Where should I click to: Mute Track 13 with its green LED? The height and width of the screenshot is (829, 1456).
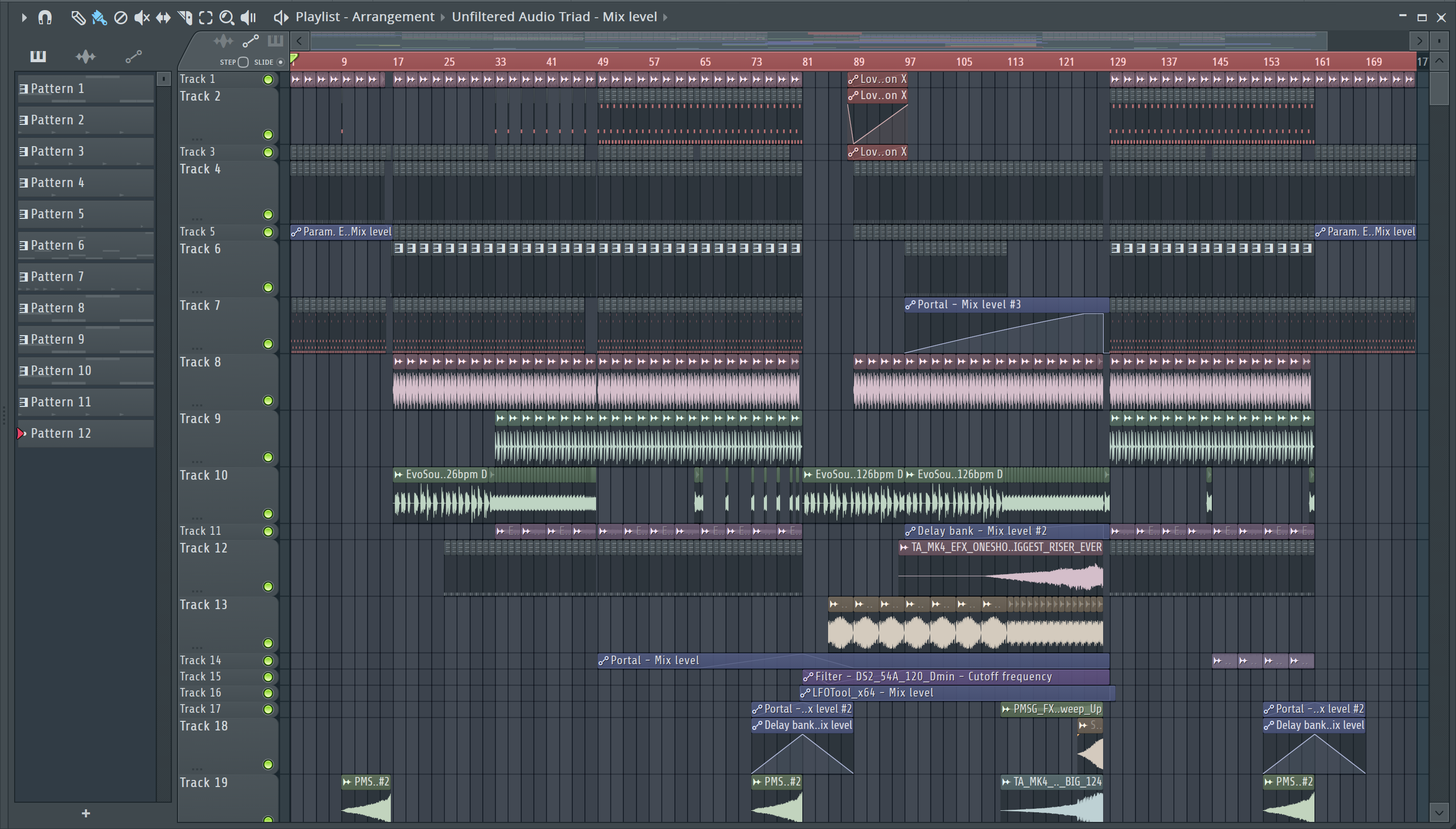click(x=267, y=643)
